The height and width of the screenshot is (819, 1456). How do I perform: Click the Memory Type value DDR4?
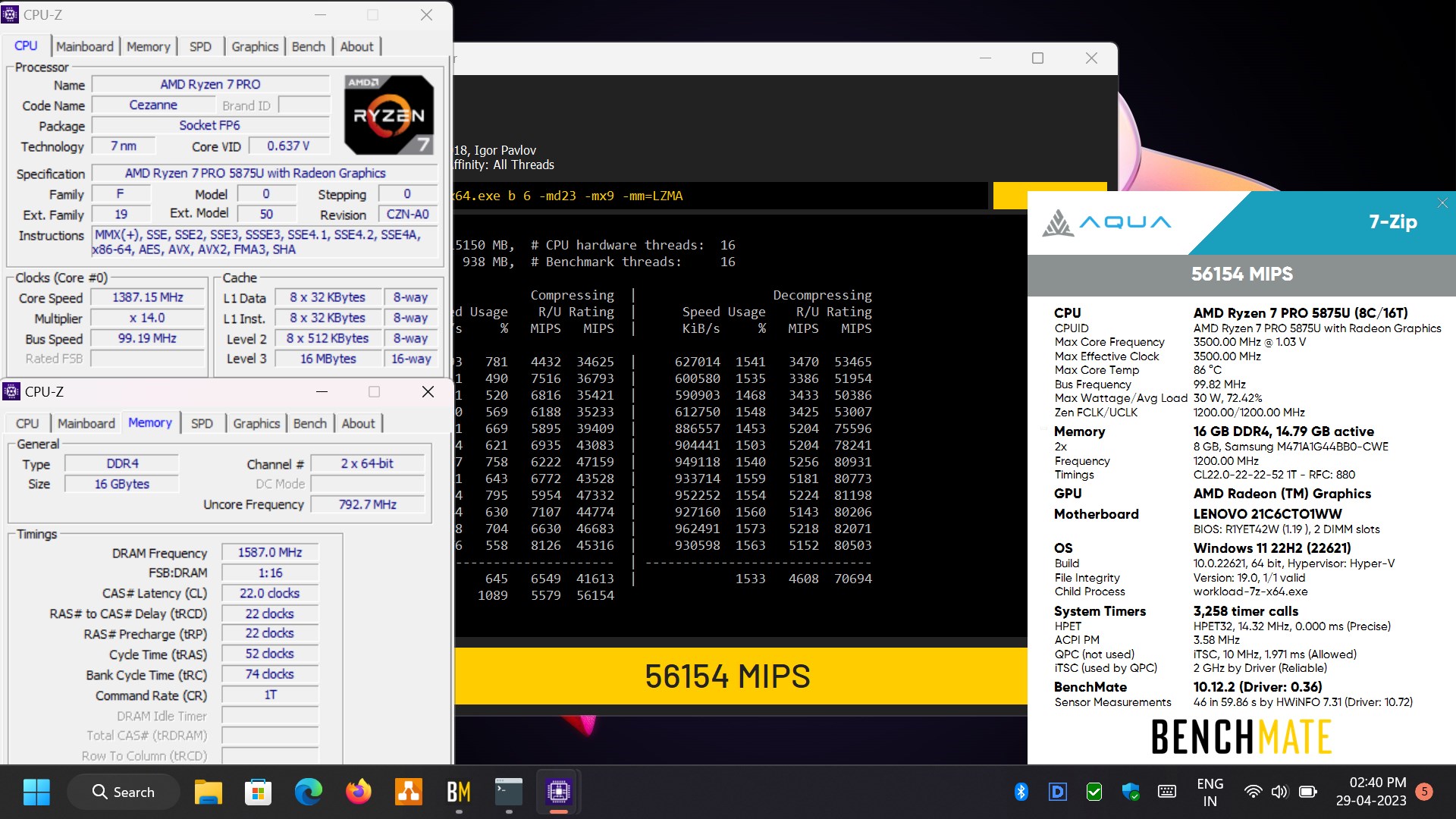click(x=122, y=463)
